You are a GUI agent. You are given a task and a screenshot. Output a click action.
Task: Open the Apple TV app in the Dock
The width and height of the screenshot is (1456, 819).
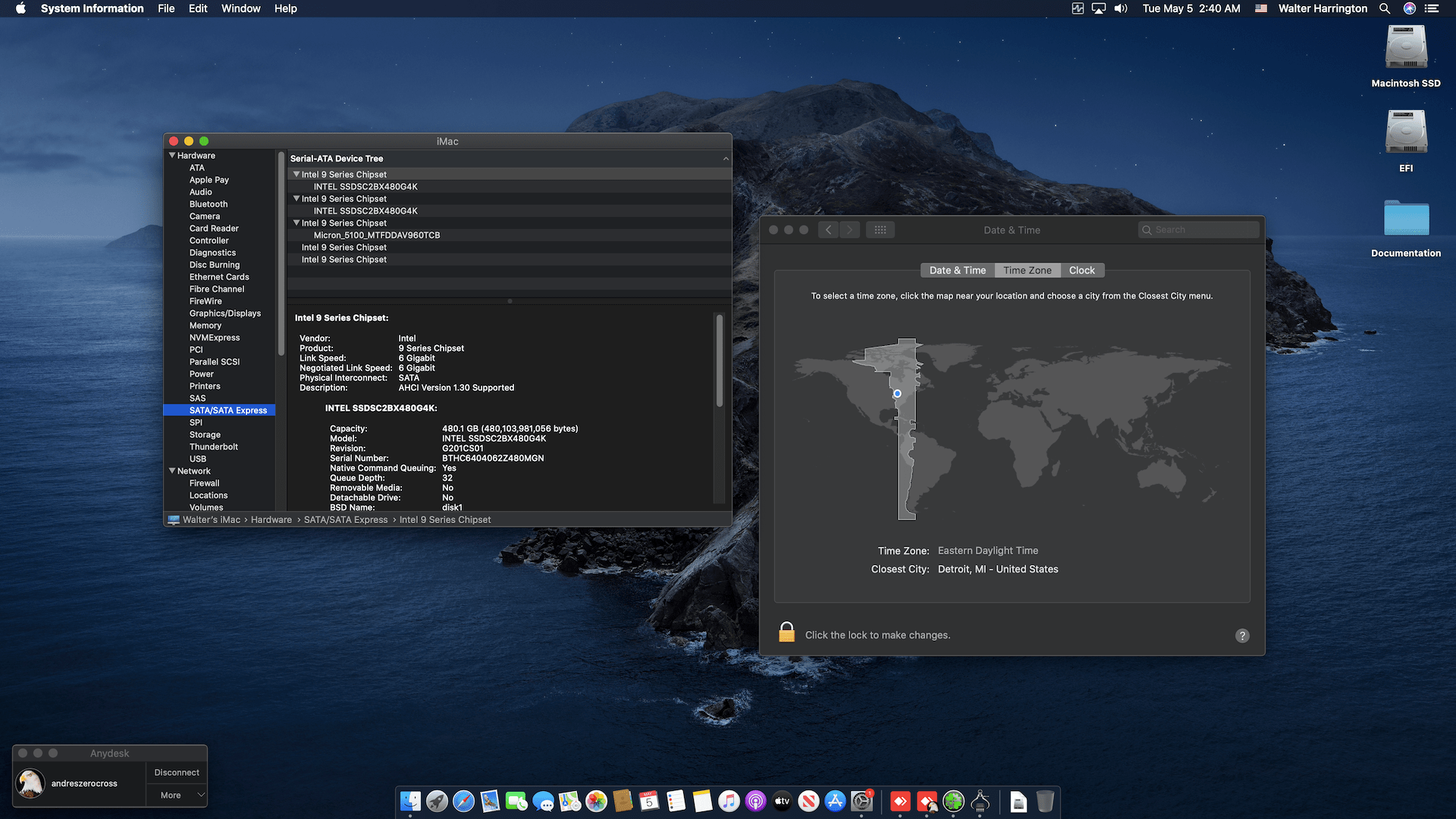pyautogui.click(x=782, y=801)
